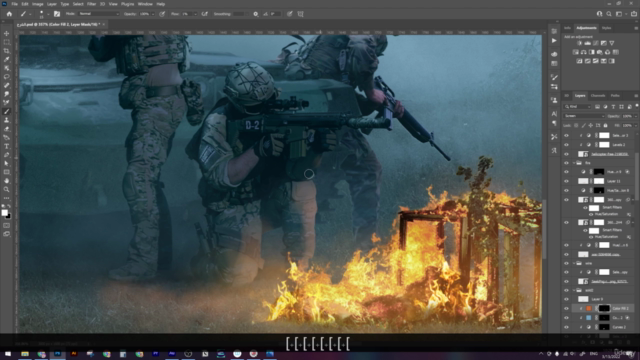The height and width of the screenshot is (360, 640).
Task: Collapse the fire layer group
Action: coord(573,163)
